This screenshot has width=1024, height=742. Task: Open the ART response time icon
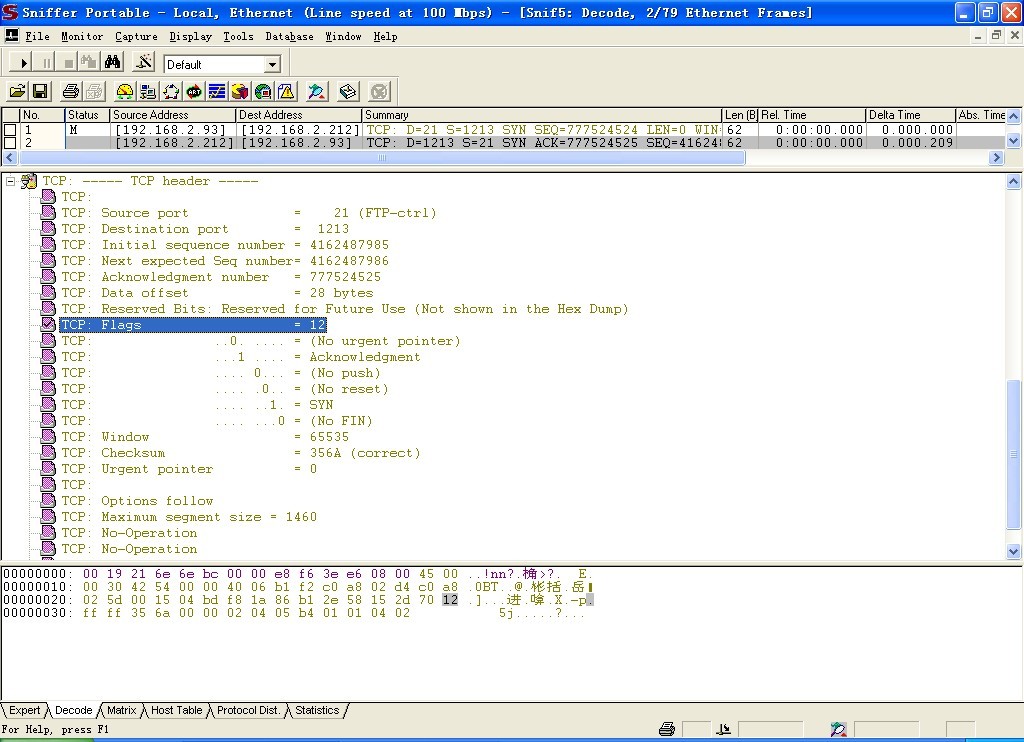[x=194, y=91]
